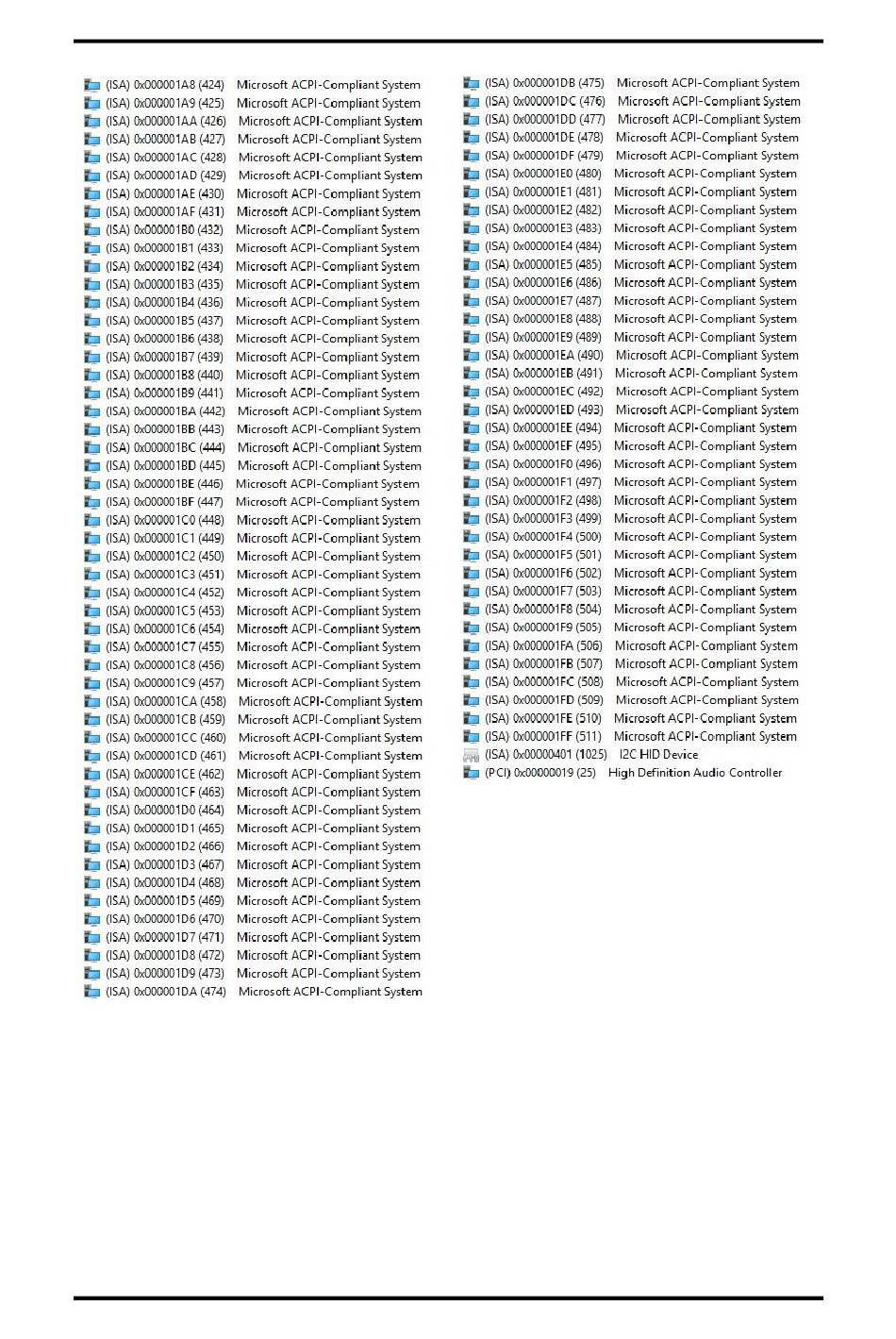This screenshot has height=1339, width=896.
Task: Click the icon beside (ISA) 0x000001FF (511)
Action: point(472,737)
